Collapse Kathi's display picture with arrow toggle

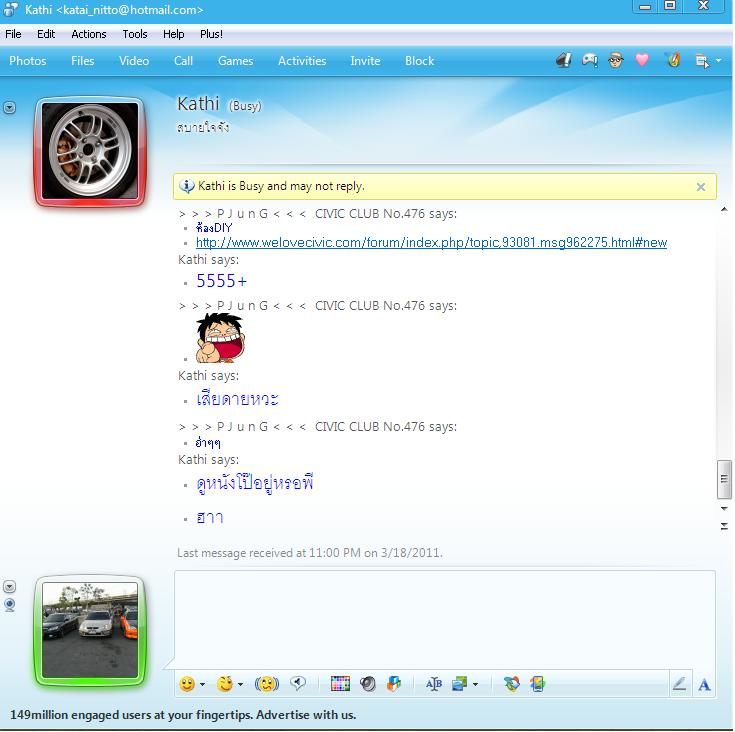click(10, 107)
